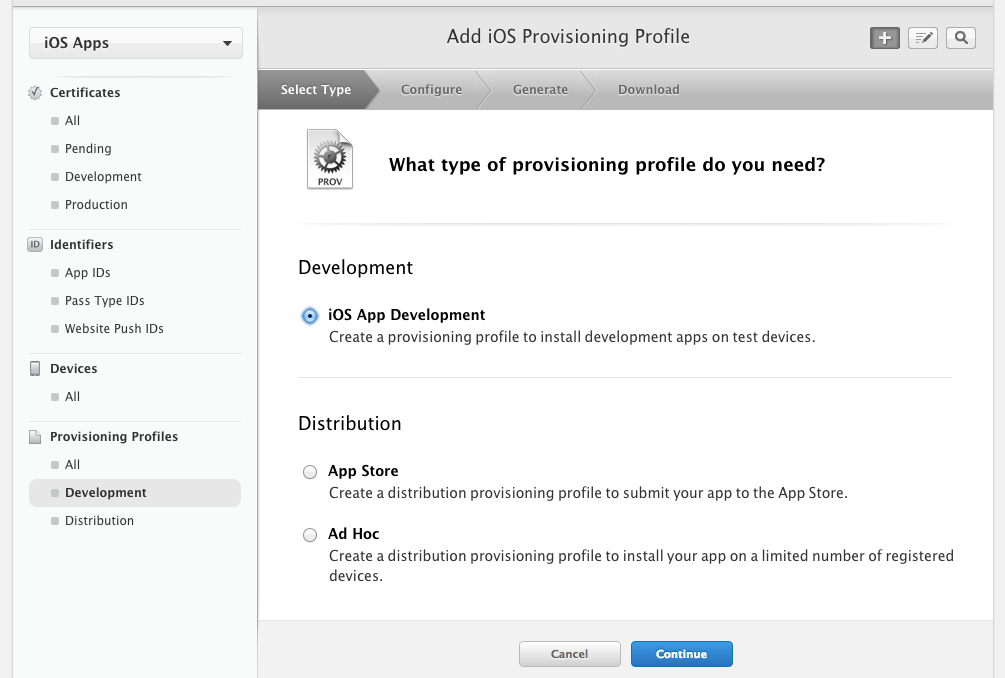The width and height of the screenshot is (1005, 678).
Task: Click the plus add profile icon
Action: 884,38
